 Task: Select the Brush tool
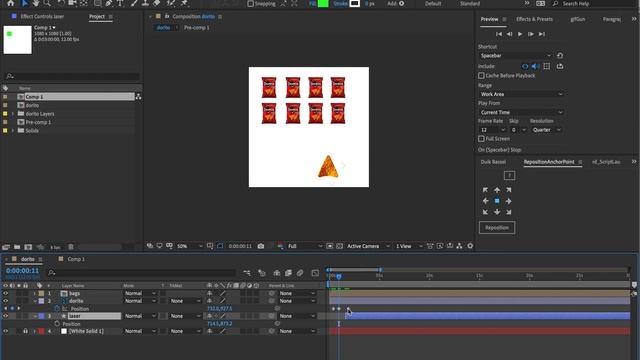click(x=134, y=3)
